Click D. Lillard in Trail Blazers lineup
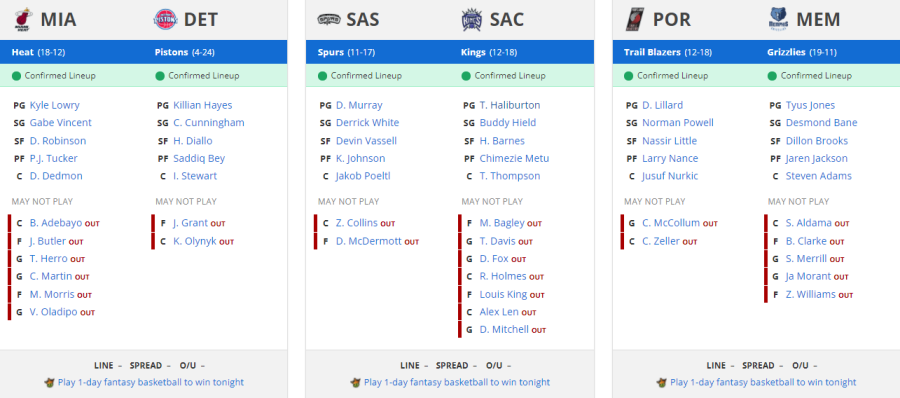The image size is (900, 398). (663, 105)
